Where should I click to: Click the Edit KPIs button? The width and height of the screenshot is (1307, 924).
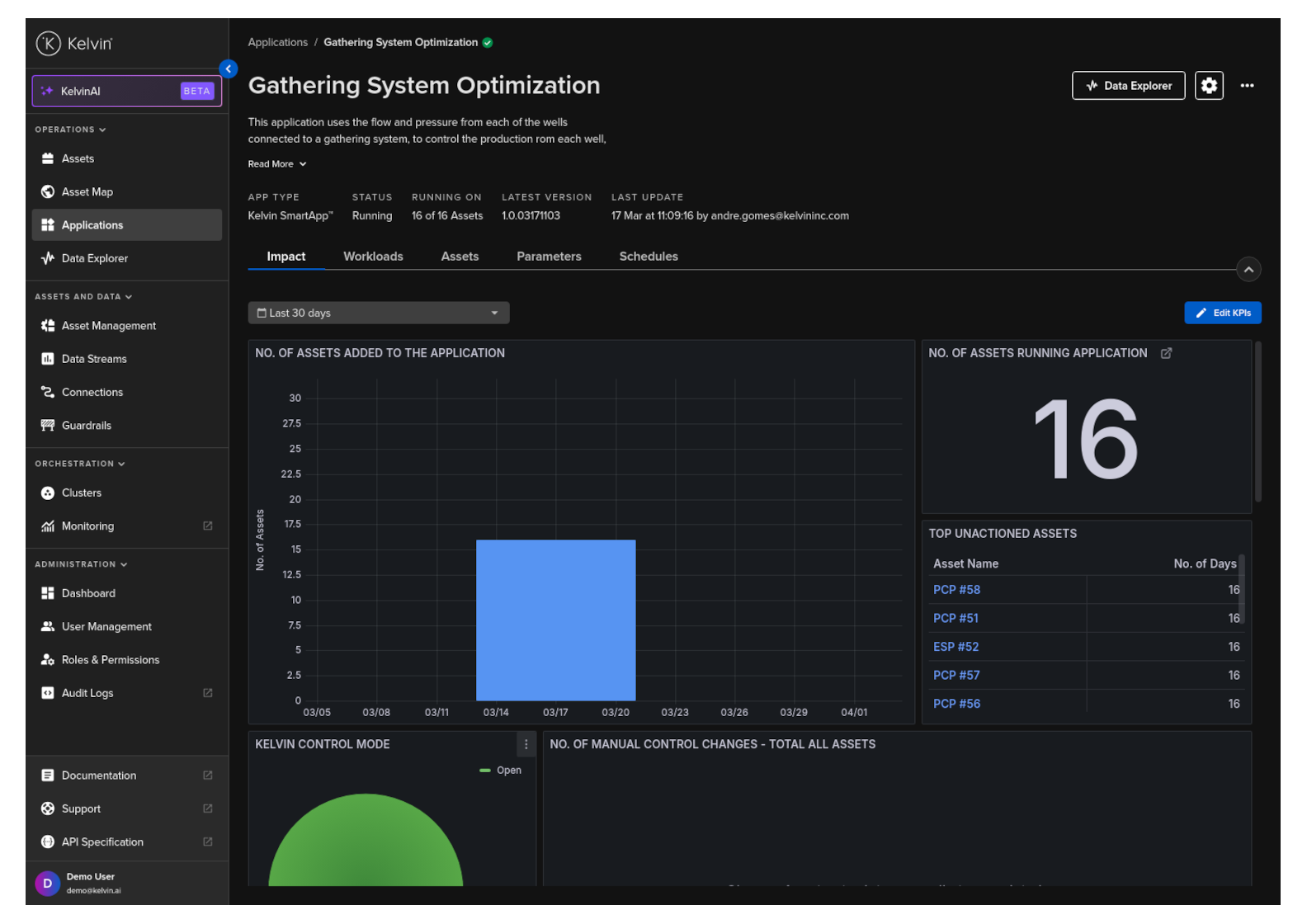[1222, 313]
